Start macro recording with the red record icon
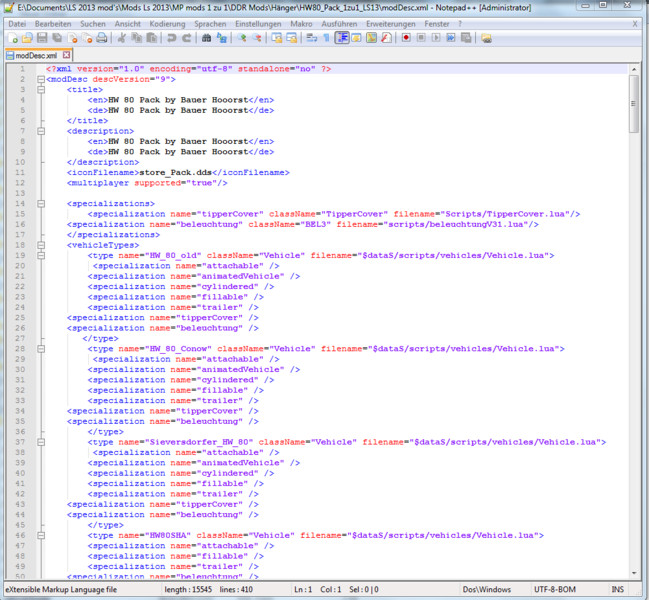The width and height of the screenshot is (649, 600). point(406,38)
